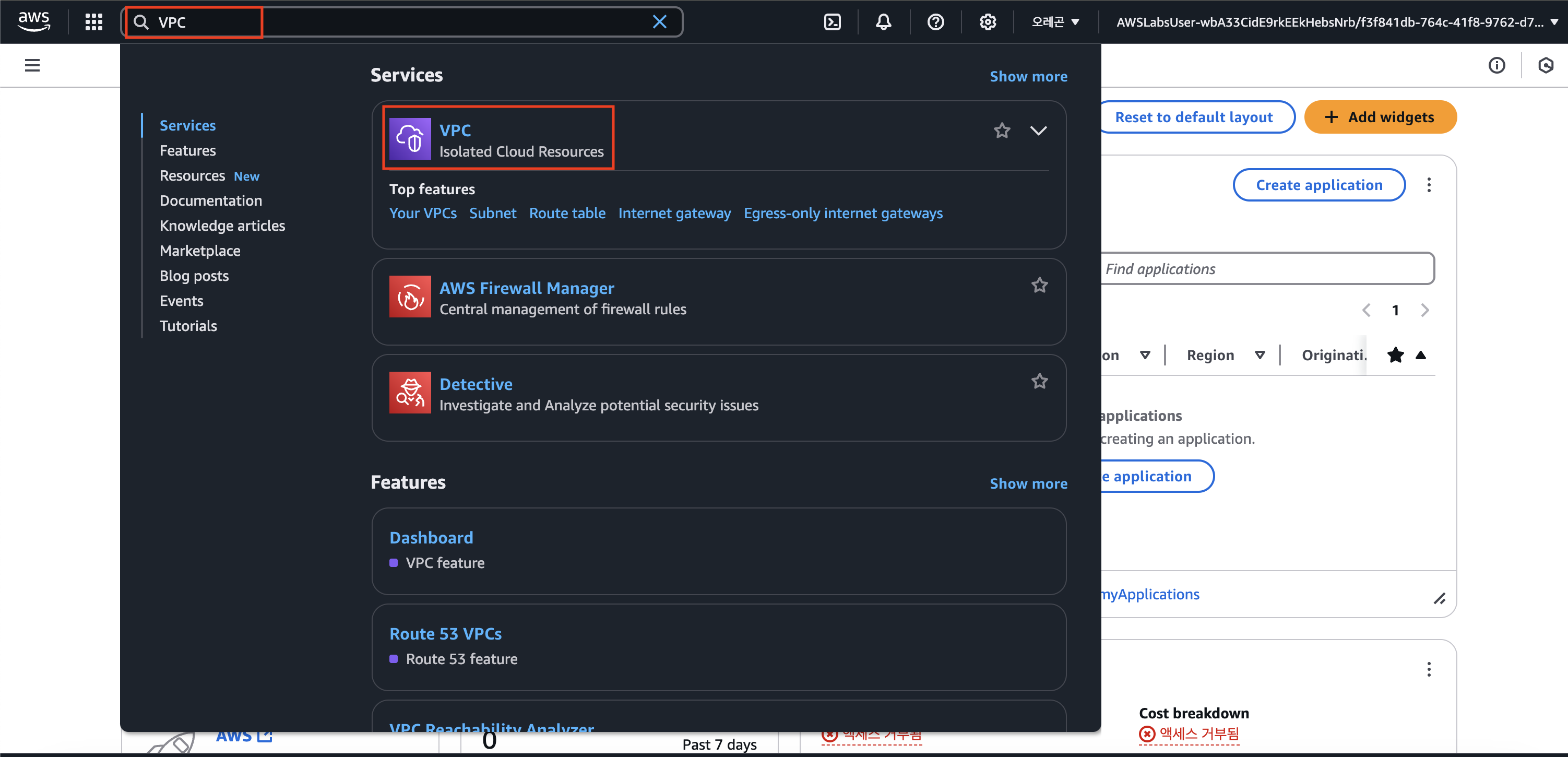Screen dimensions: 1568x757
Task: Open the notifications bell icon
Action: point(883,22)
